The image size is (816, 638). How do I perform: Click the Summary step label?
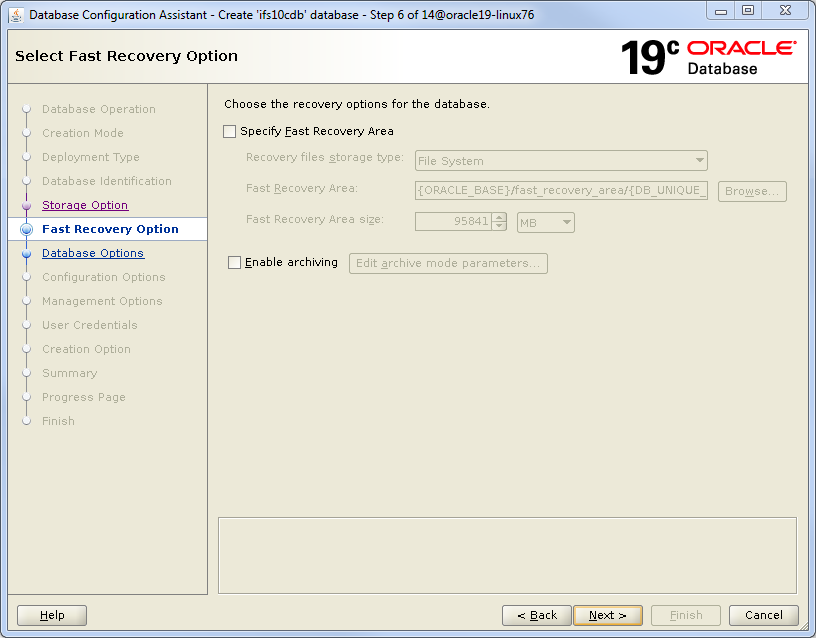70,373
